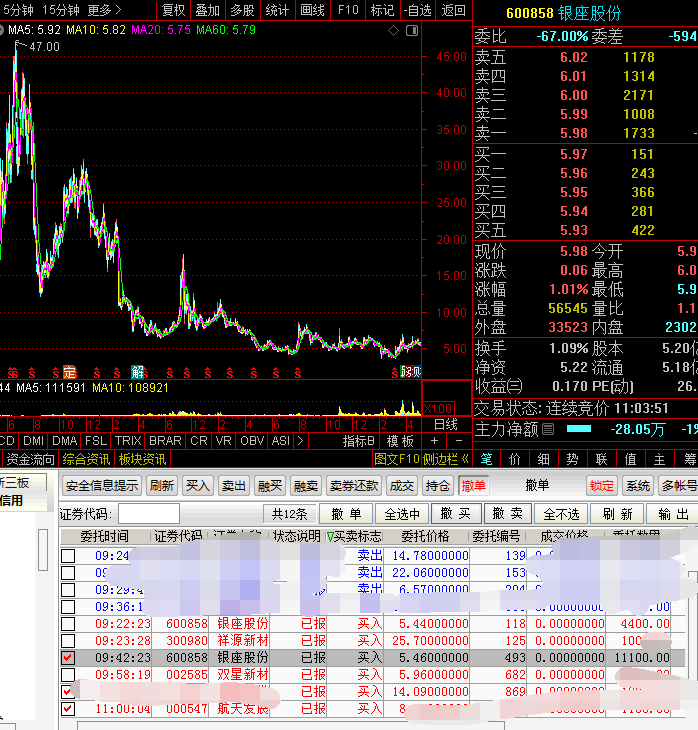The width and height of the screenshot is (698, 730).
Task: Click the left panel vertical scrollbar
Action: [x=43, y=549]
